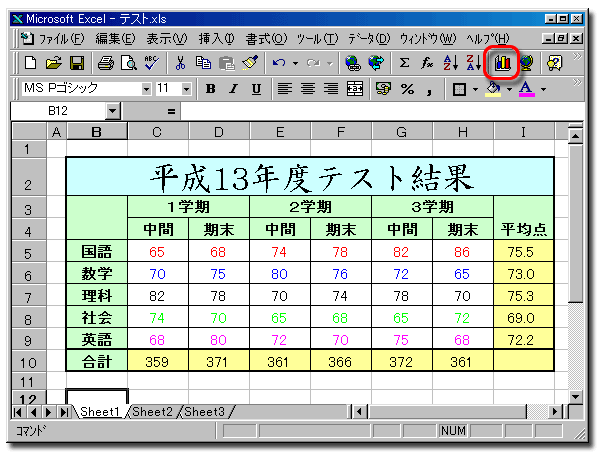This screenshot has height=456, width=600.
Task: Save the workbook with the floppy disk icon
Action: 77,63
